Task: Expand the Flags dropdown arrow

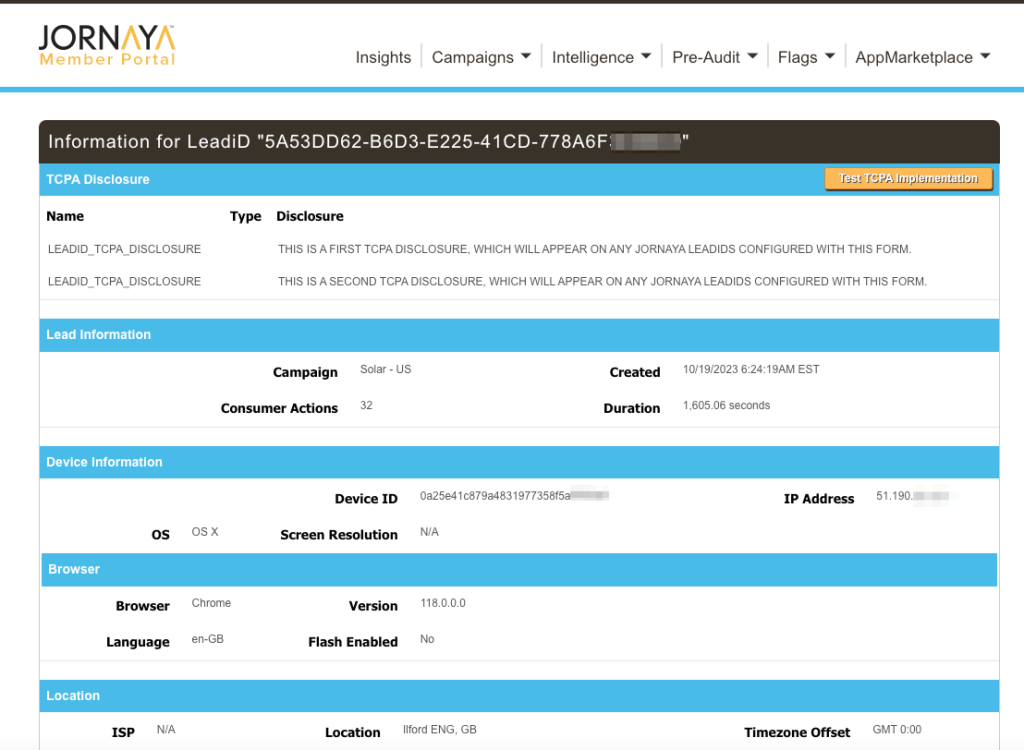Action: (829, 56)
